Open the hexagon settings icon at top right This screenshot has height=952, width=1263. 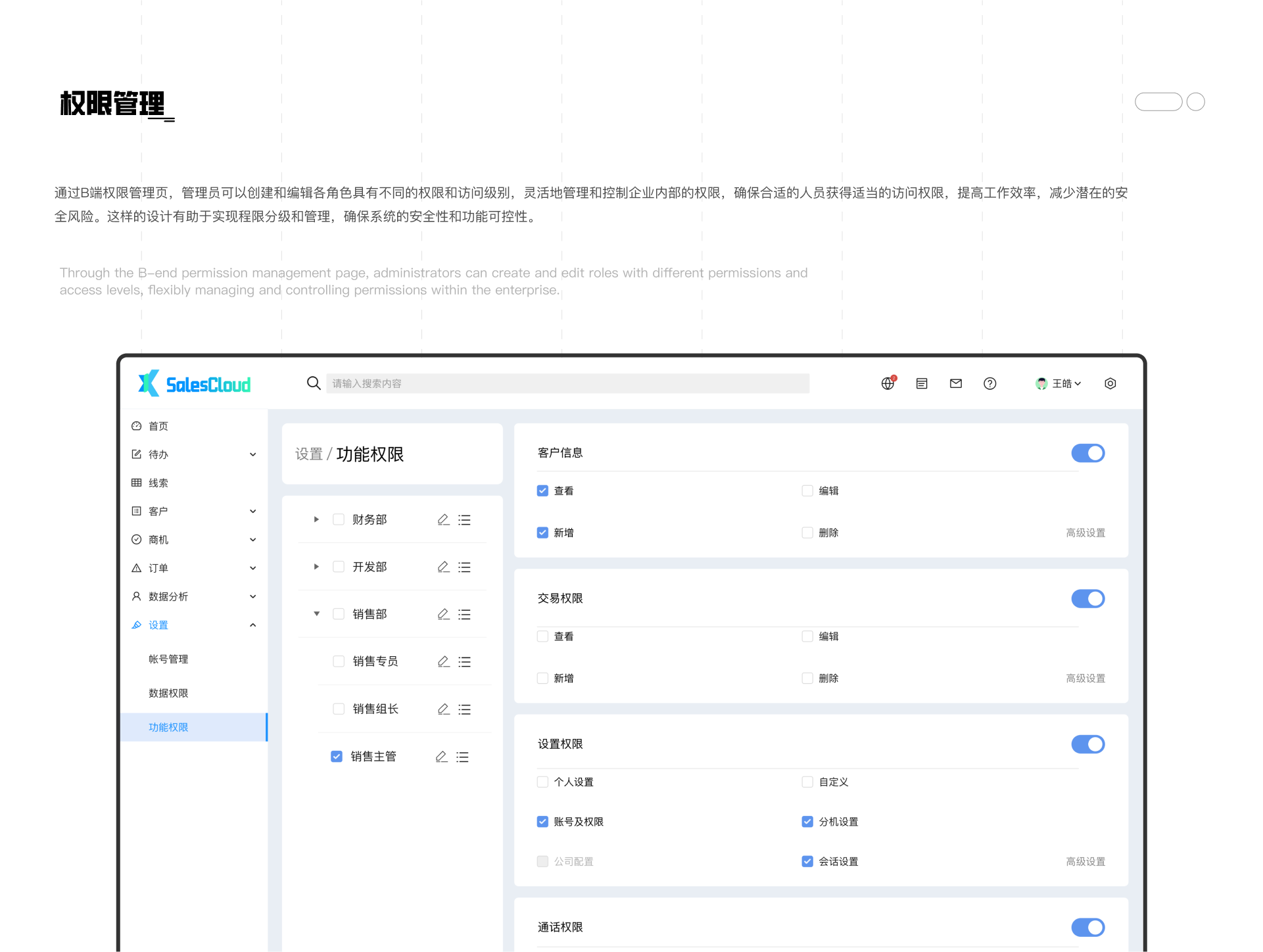[x=1110, y=383]
